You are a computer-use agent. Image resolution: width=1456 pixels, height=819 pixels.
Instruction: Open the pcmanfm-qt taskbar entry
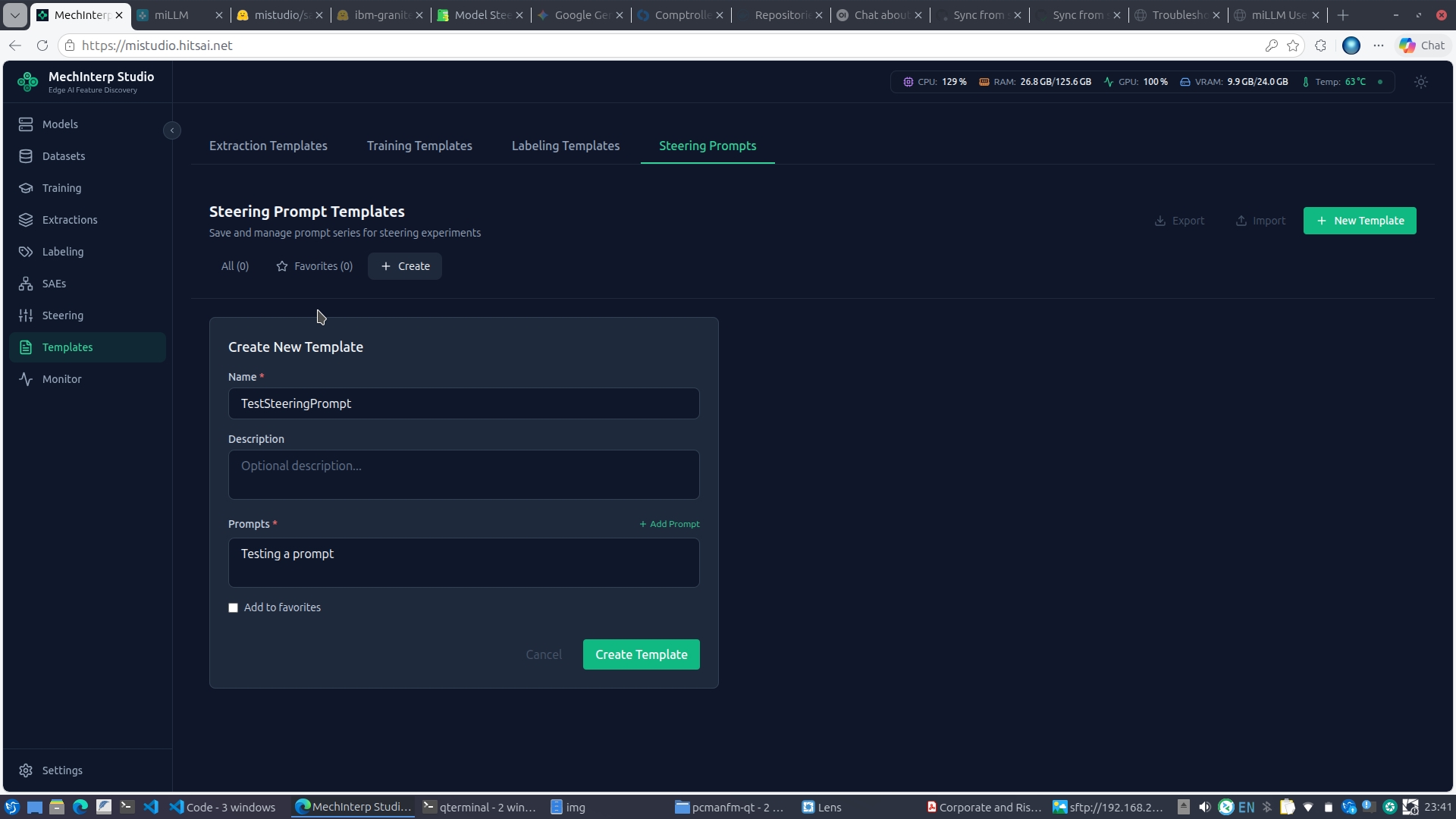[x=730, y=808]
